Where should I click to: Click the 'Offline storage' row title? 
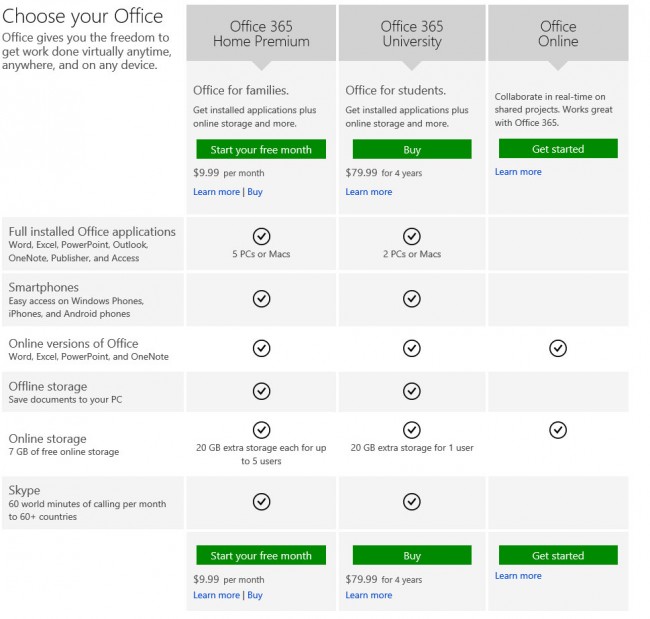[48, 386]
